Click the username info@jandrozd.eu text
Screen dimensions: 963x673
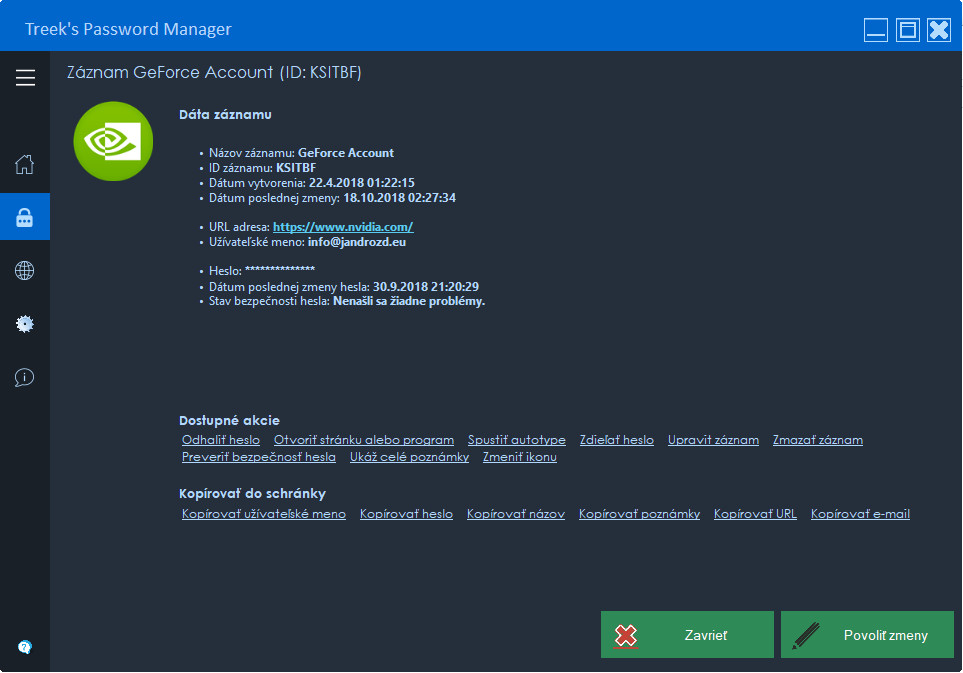(357, 242)
